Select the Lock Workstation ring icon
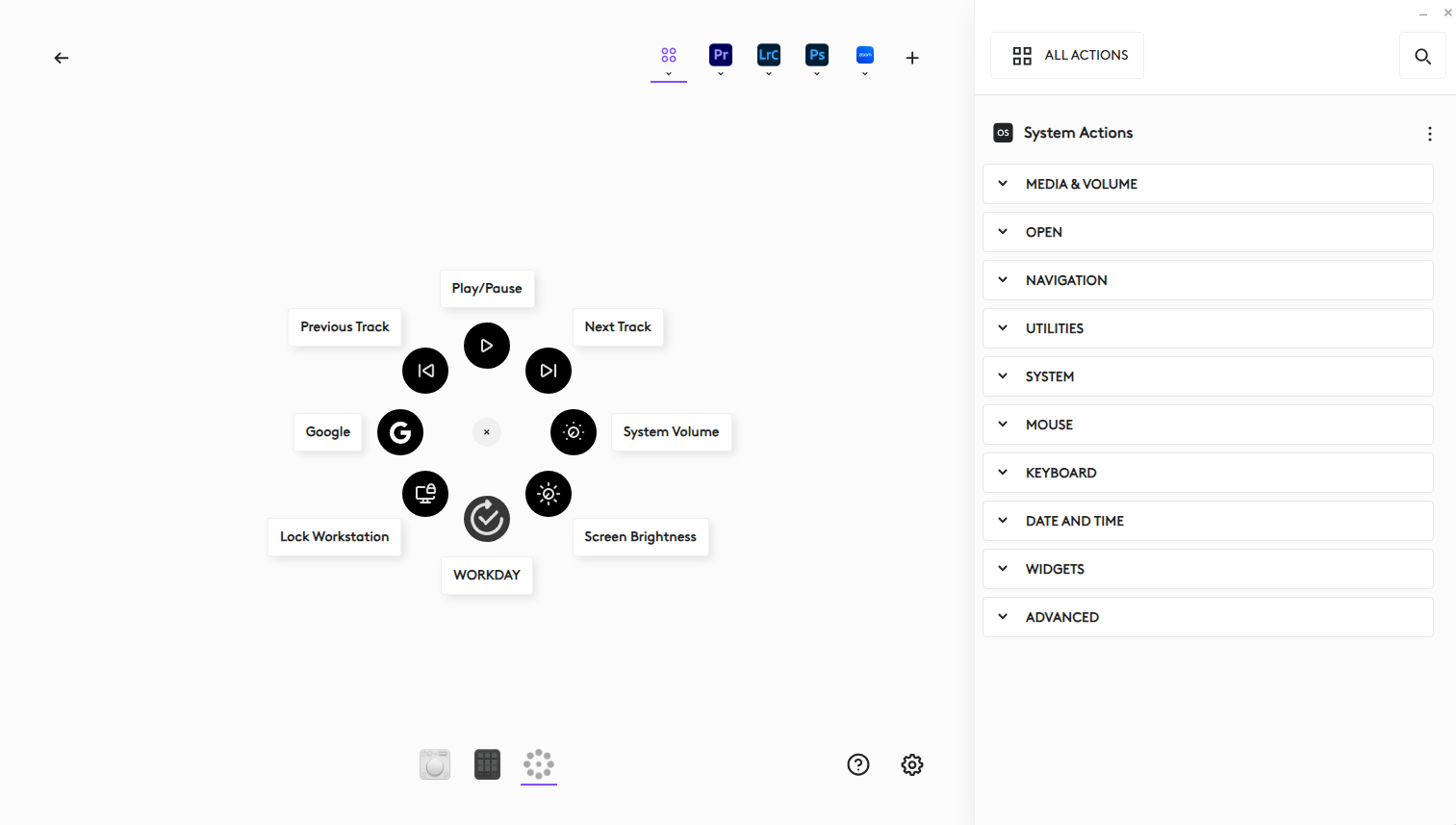The height and width of the screenshot is (825, 1456). (x=425, y=494)
